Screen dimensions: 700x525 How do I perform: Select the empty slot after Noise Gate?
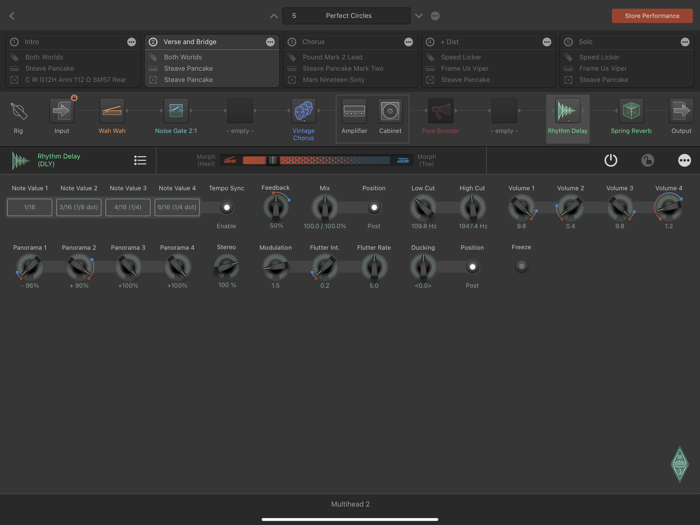pos(240,111)
